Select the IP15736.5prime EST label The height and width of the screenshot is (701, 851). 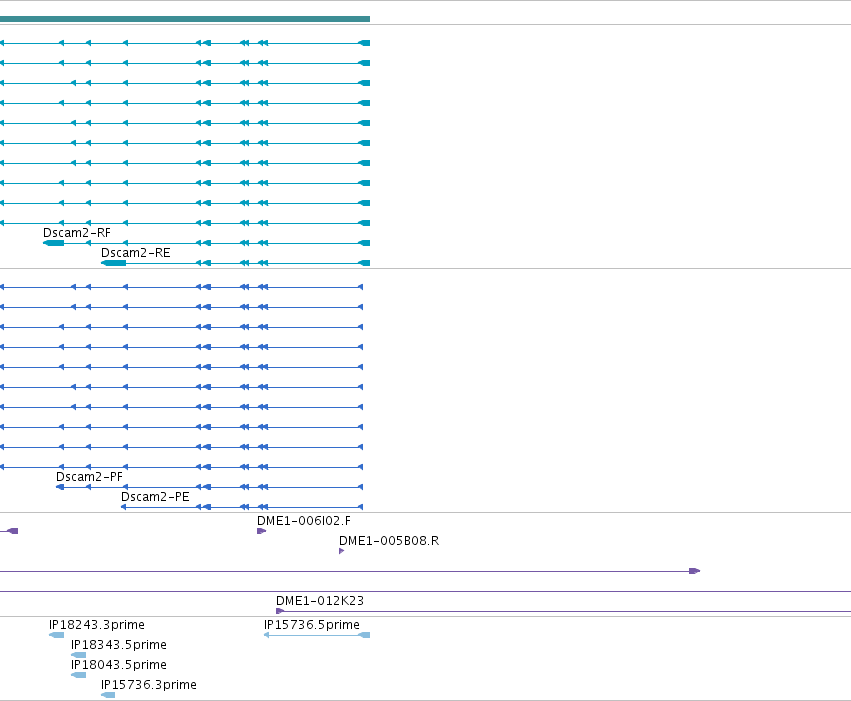click(312, 625)
